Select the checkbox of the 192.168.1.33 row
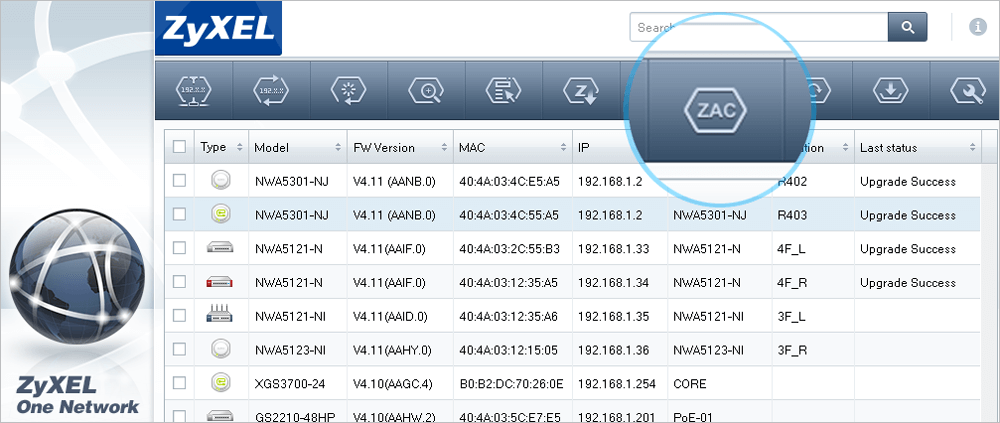The height and width of the screenshot is (423, 1000). point(179,248)
